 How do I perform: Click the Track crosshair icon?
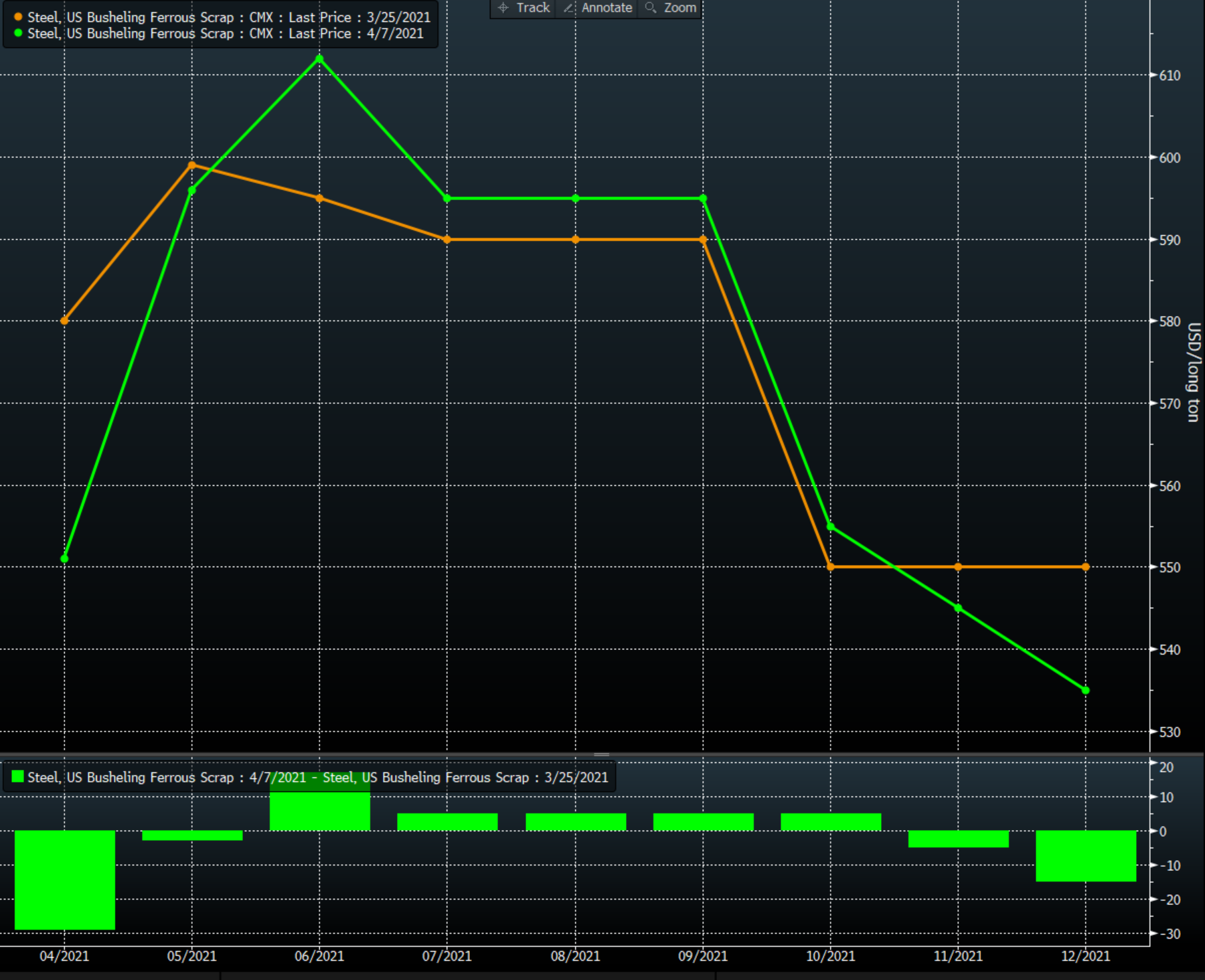[x=503, y=8]
